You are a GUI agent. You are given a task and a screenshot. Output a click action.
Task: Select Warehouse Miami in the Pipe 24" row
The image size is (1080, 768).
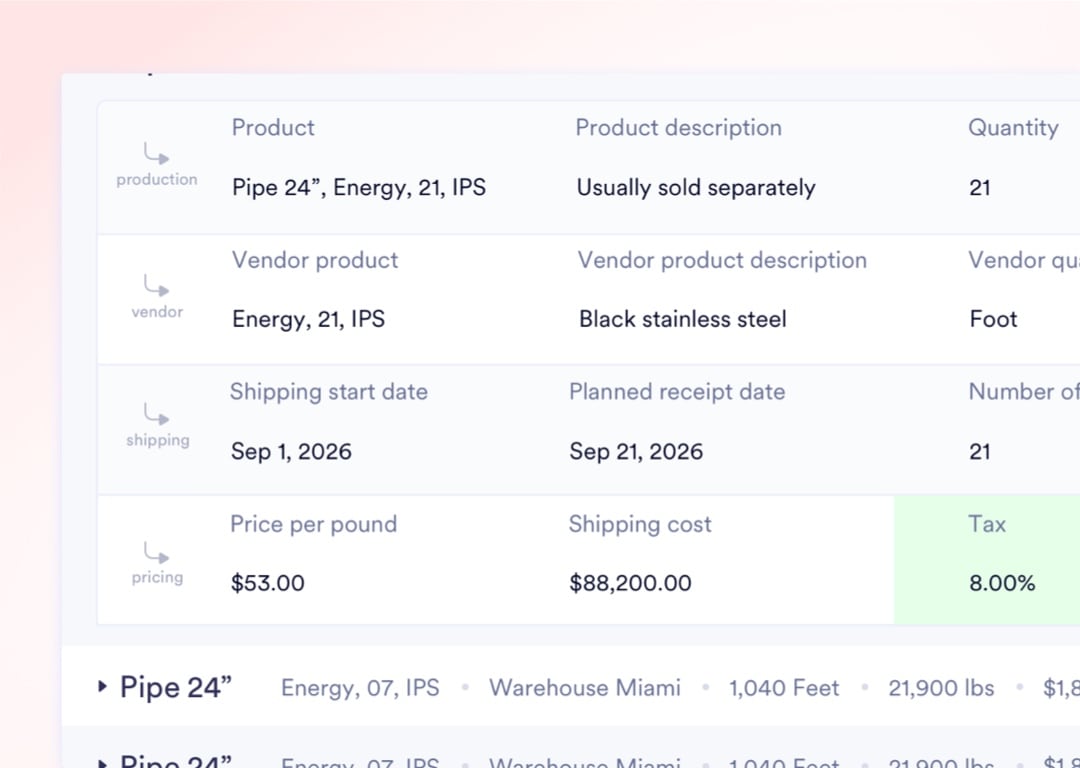click(x=585, y=688)
